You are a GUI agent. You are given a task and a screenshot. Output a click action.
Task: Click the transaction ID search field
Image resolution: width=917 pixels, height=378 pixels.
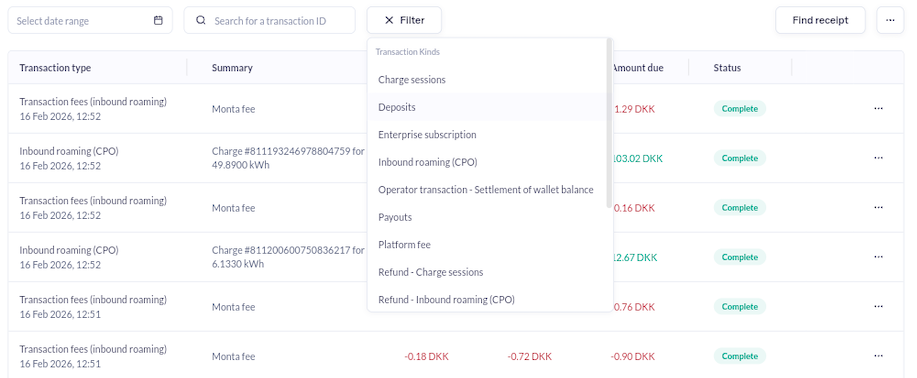[x=270, y=20]
